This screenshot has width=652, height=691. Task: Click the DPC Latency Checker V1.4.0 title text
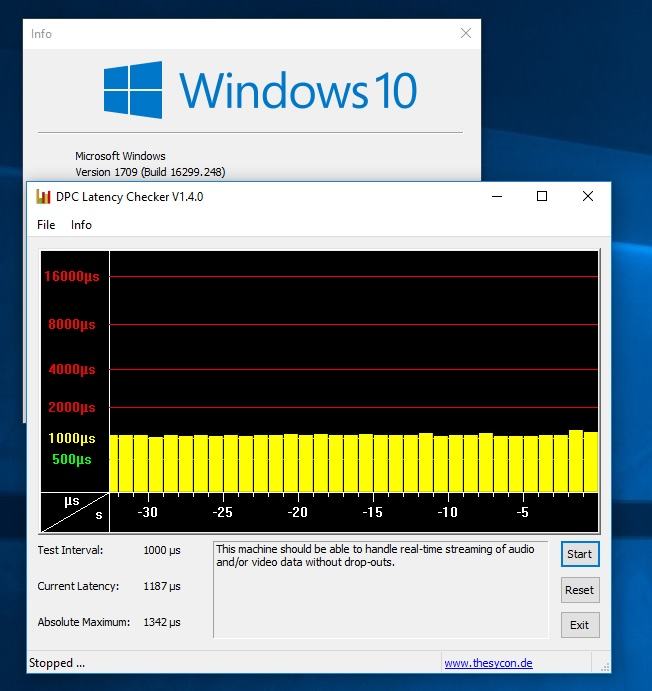tap(130, 197)
